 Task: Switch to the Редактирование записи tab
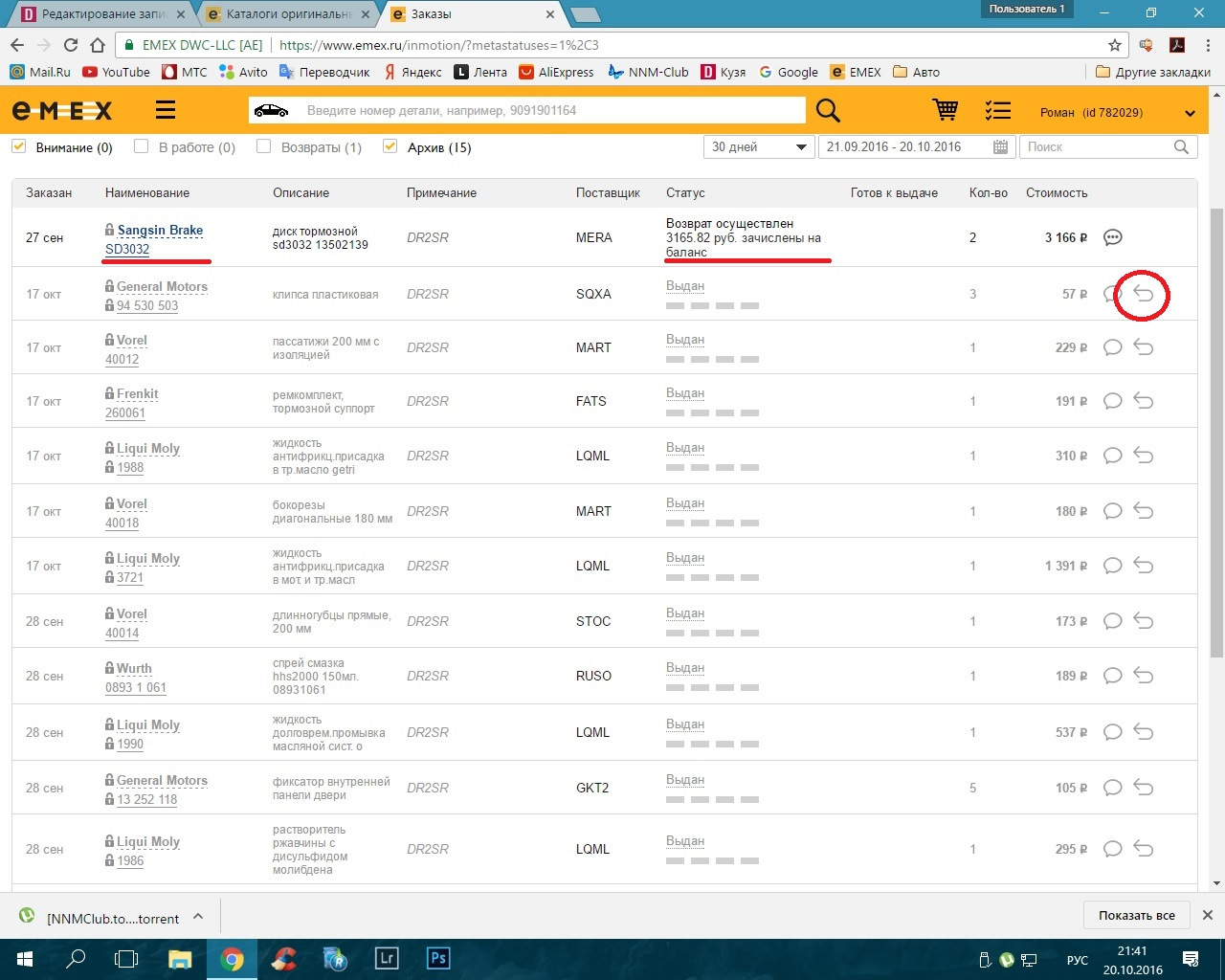103,14
